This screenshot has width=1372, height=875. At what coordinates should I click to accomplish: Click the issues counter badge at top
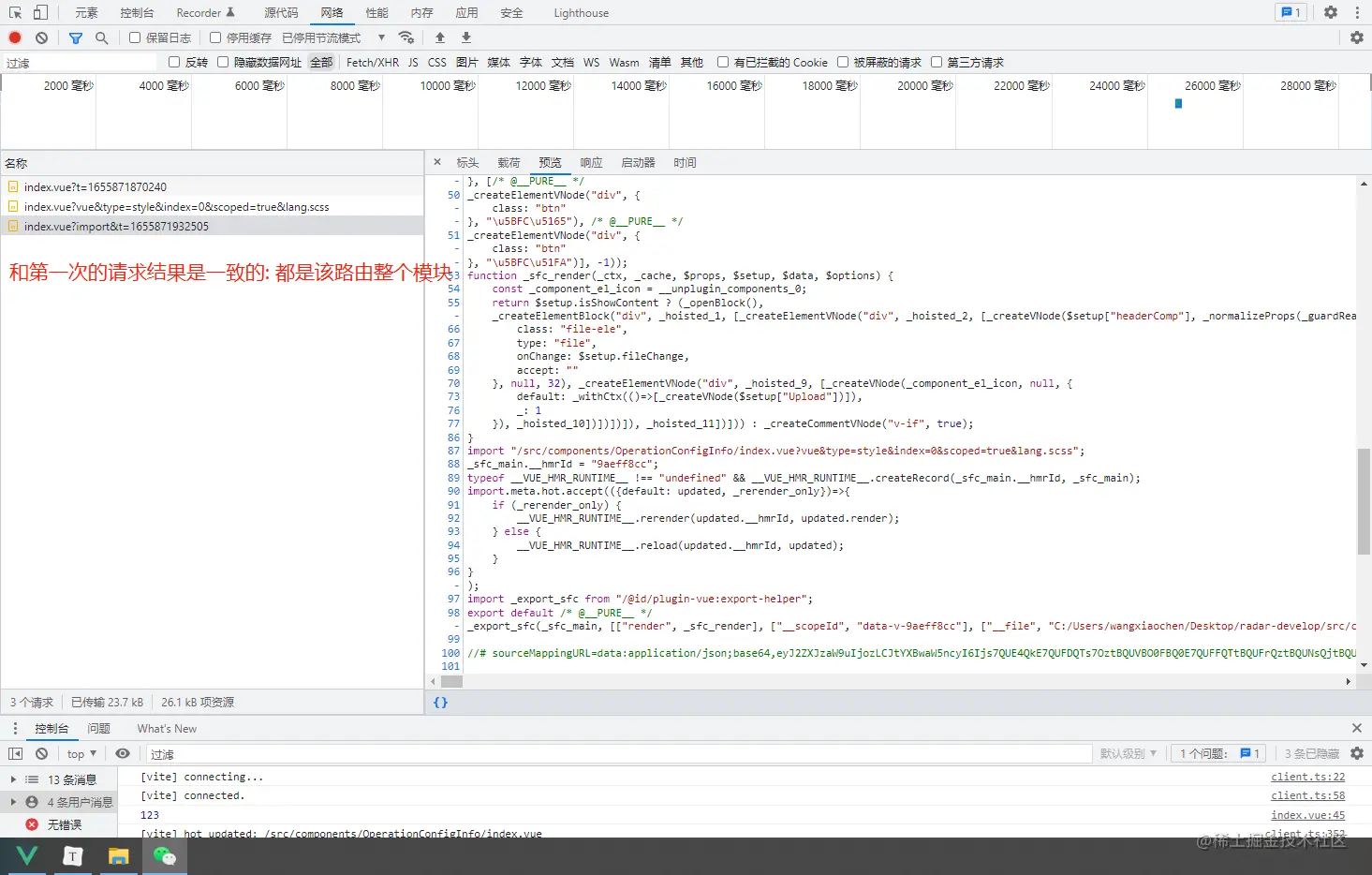click(1291, 12)
